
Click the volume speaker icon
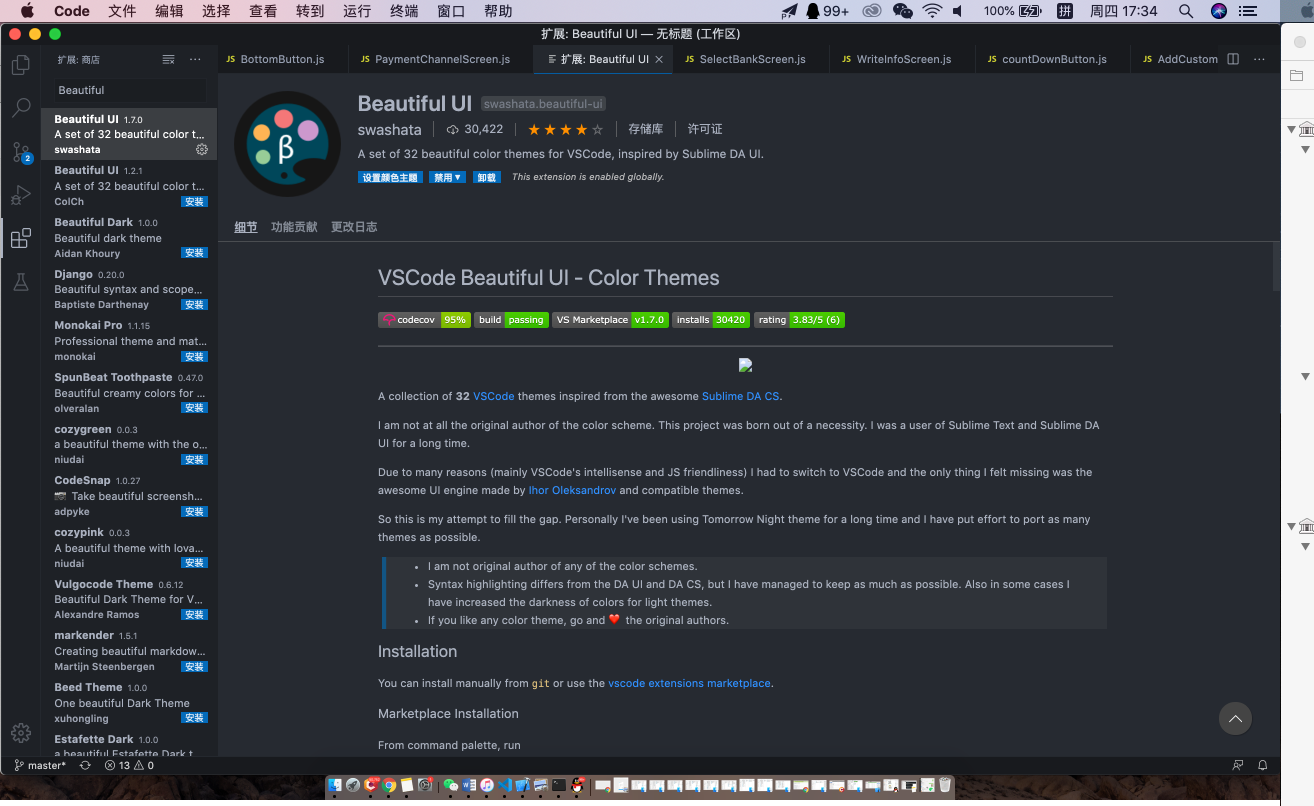[958, 11]
